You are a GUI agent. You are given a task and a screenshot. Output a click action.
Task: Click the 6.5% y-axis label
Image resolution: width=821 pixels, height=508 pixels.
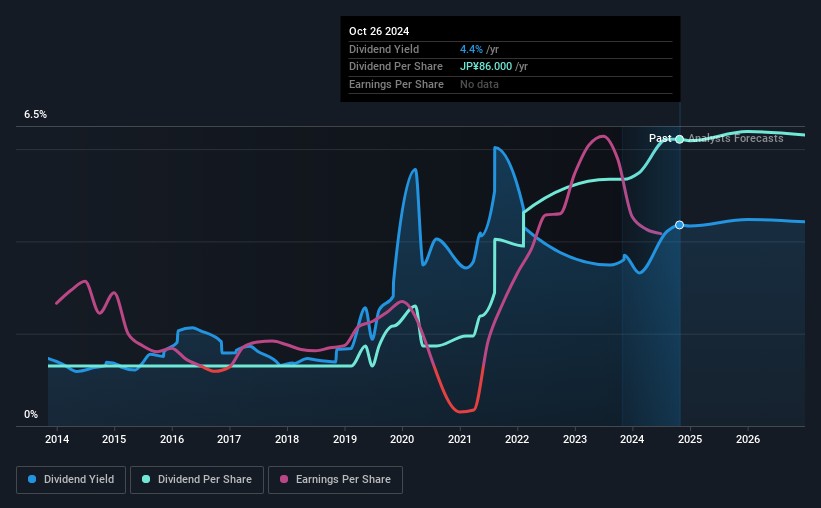coord(35,115)
